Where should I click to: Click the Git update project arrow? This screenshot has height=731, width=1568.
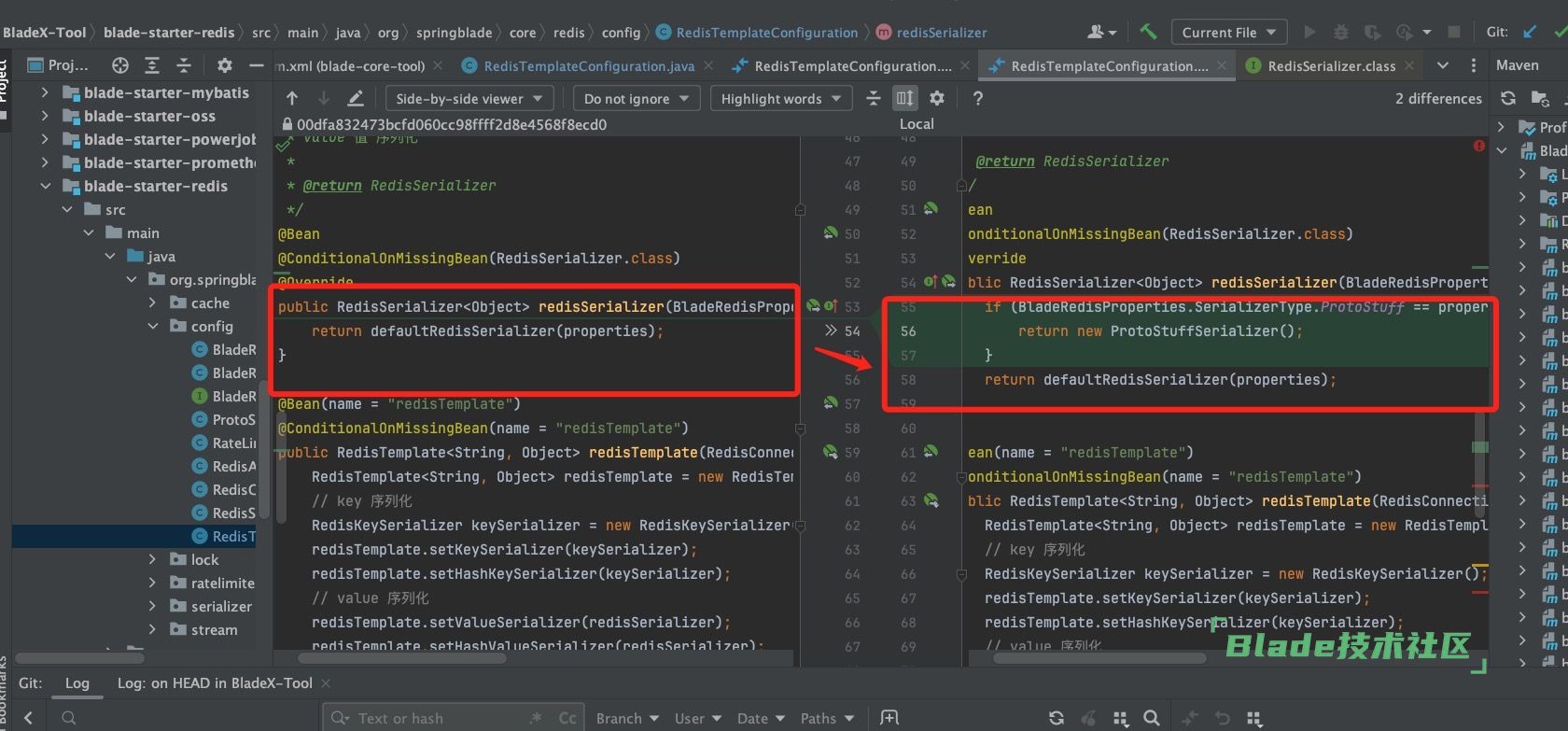tap(1529, 32)
